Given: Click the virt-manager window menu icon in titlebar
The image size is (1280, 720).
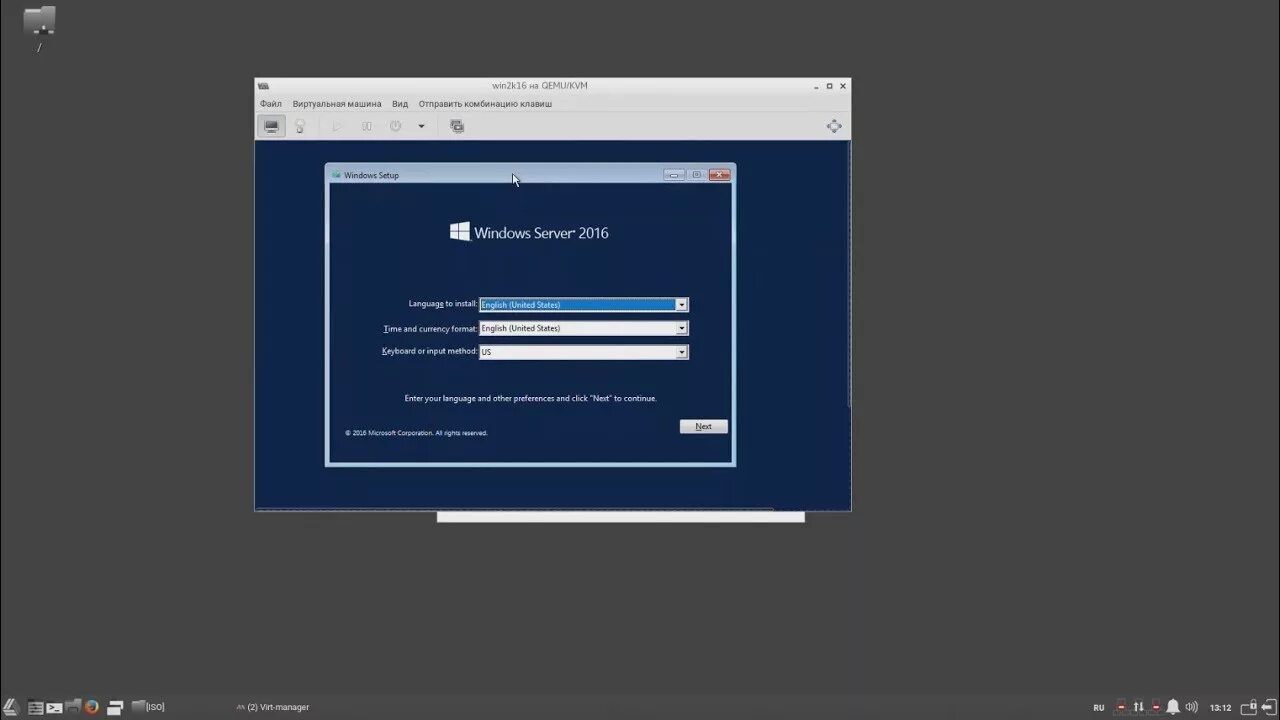Looking at the screenshot, I should point(264,86).
